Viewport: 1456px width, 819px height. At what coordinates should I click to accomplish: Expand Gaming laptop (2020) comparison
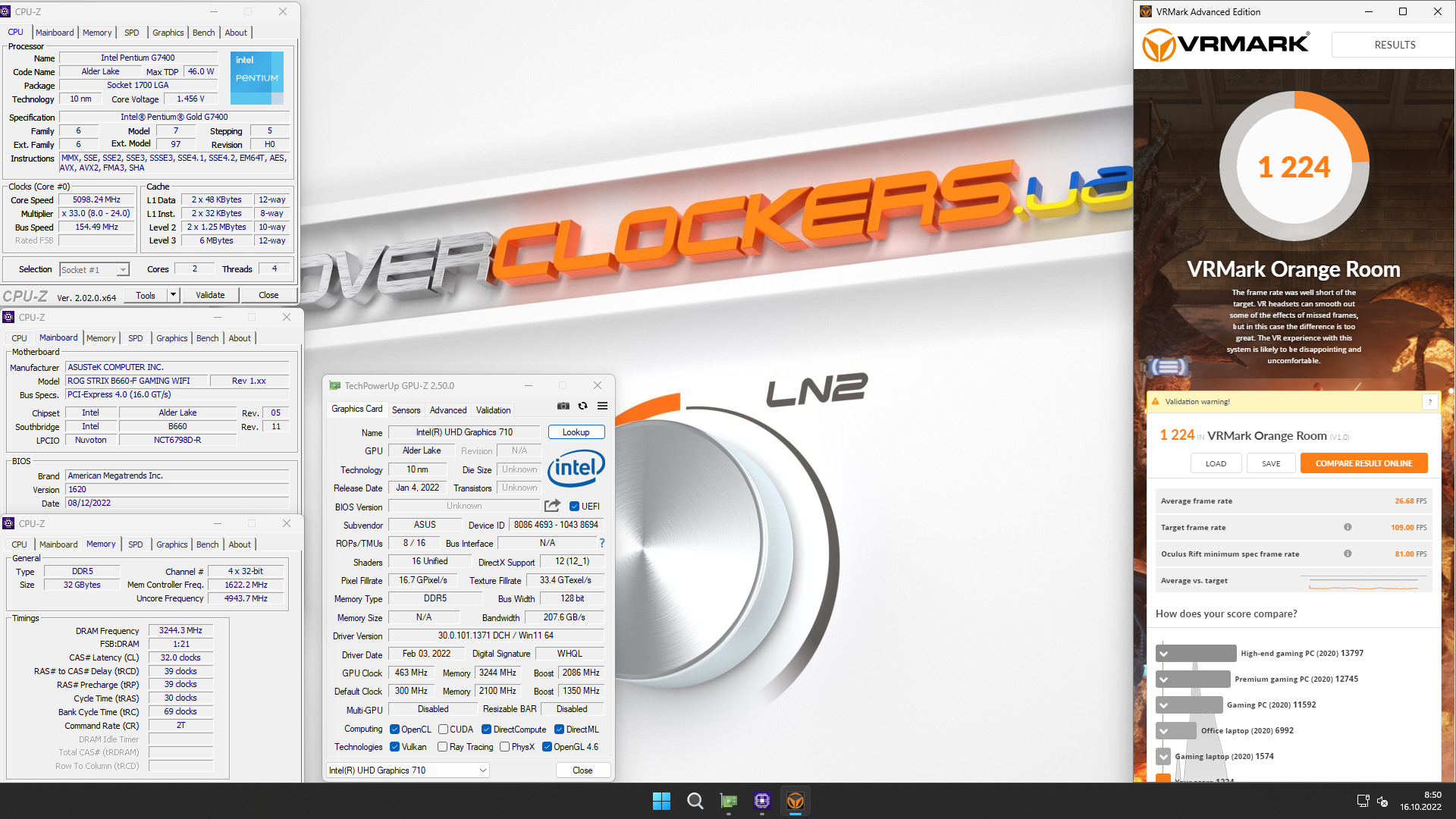[x=1163, y=756]
